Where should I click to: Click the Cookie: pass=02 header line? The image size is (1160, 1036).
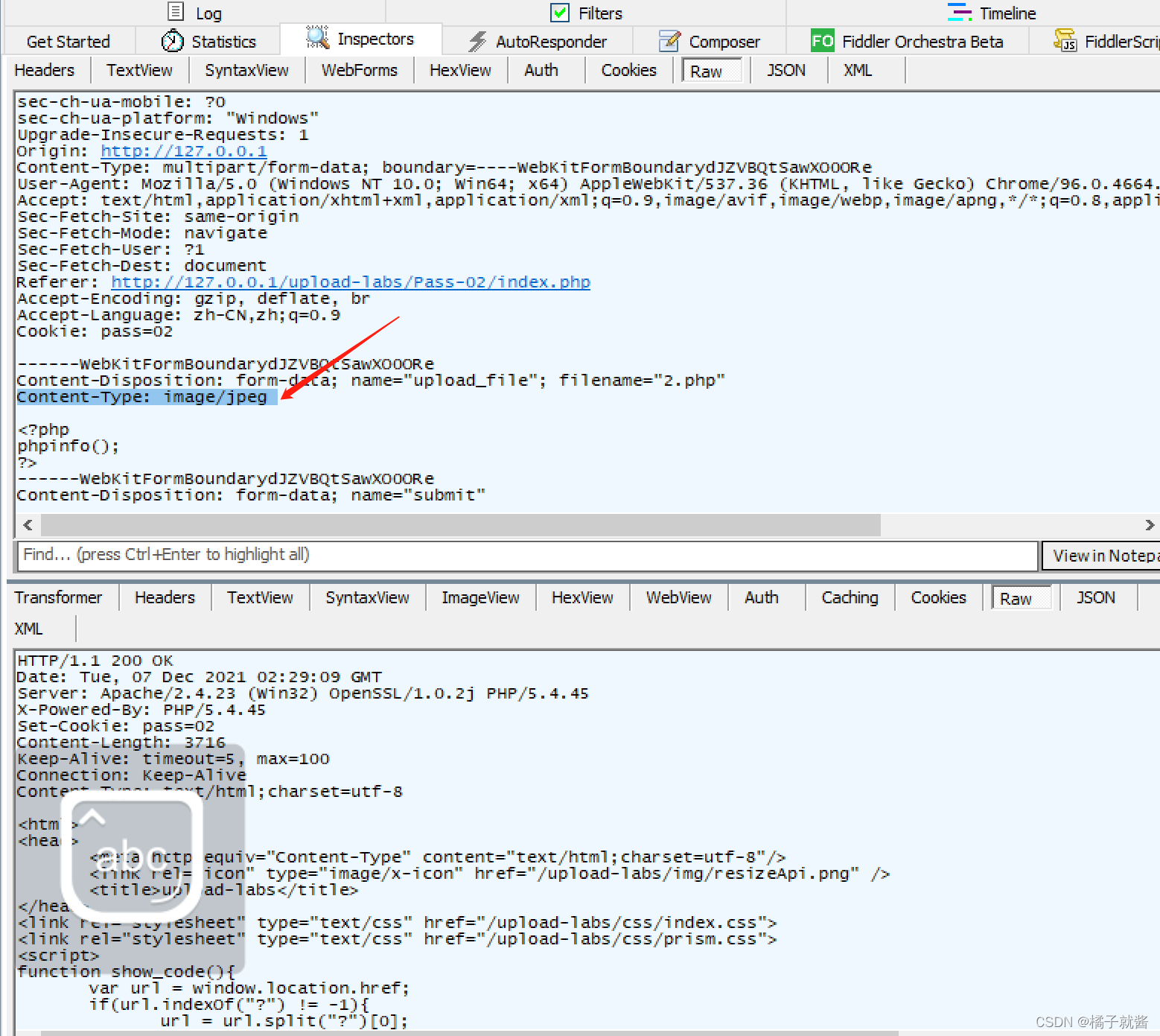point(95,331)
